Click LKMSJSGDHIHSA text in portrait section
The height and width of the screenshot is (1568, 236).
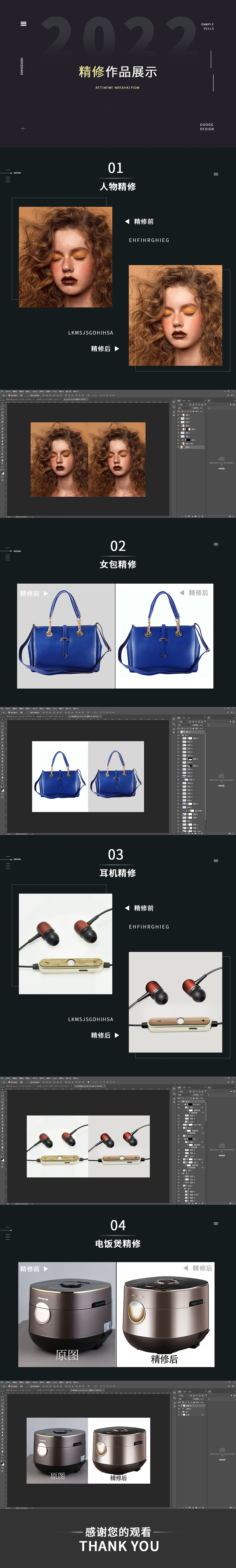pyautogui.click(x=91, y=333)
